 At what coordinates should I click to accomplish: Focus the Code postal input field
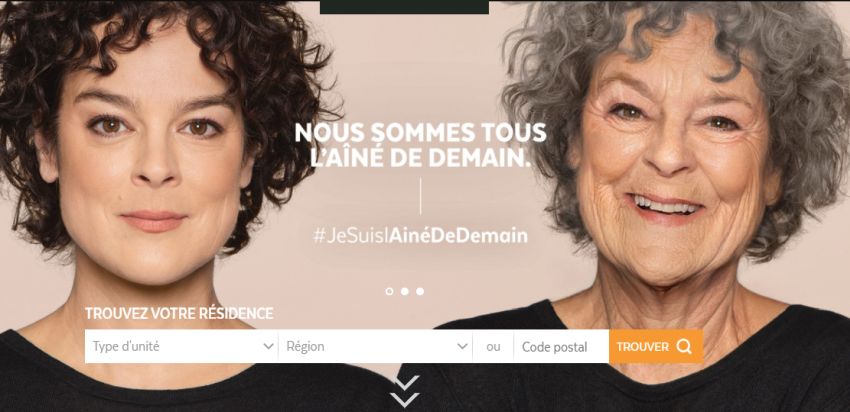pos(561,346)
